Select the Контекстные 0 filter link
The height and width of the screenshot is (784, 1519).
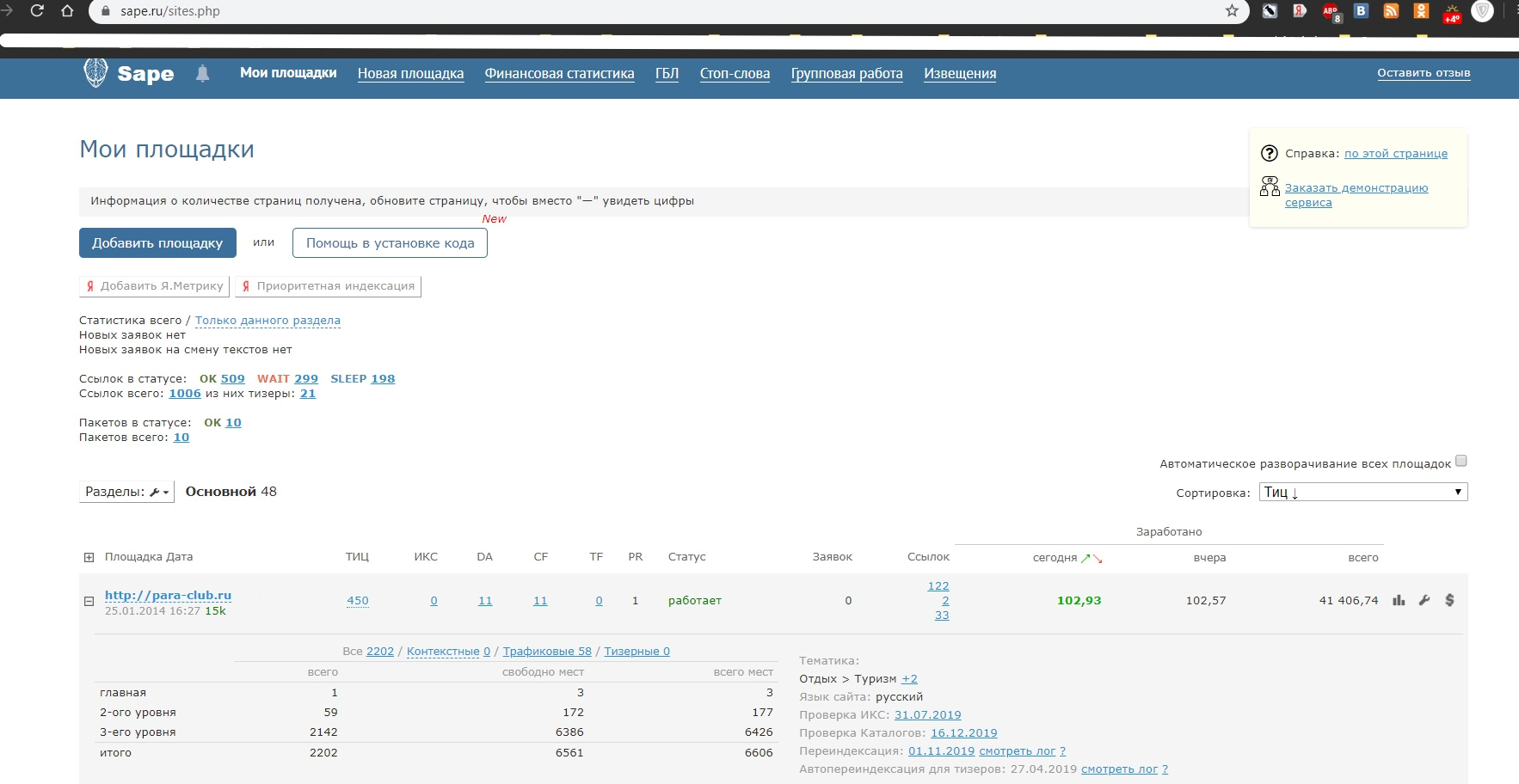pos(448,652)
